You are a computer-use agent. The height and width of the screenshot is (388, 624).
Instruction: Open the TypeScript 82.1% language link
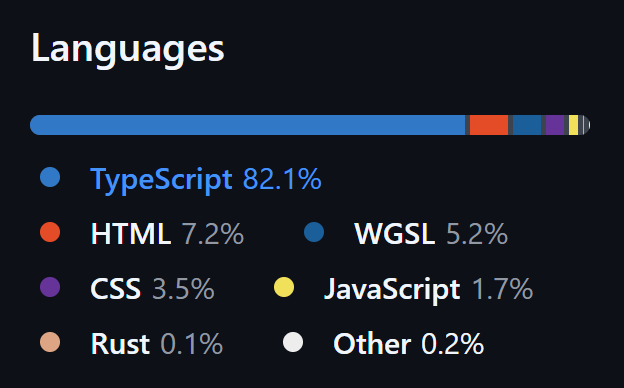point(180,179)
